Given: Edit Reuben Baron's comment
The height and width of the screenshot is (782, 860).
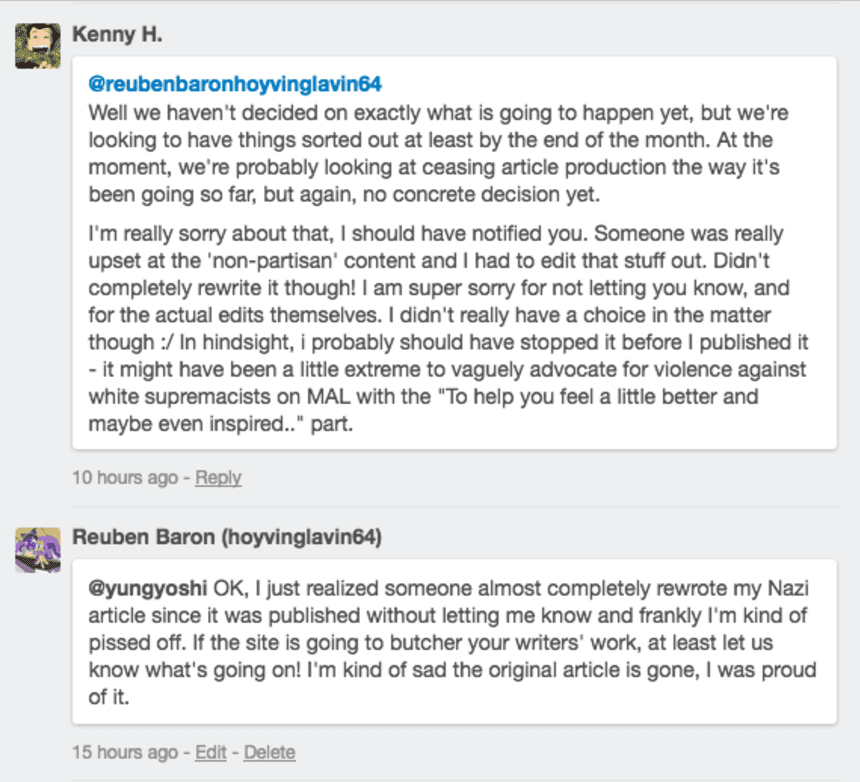Looking at the screenshot, I should [x=210, y=751].
